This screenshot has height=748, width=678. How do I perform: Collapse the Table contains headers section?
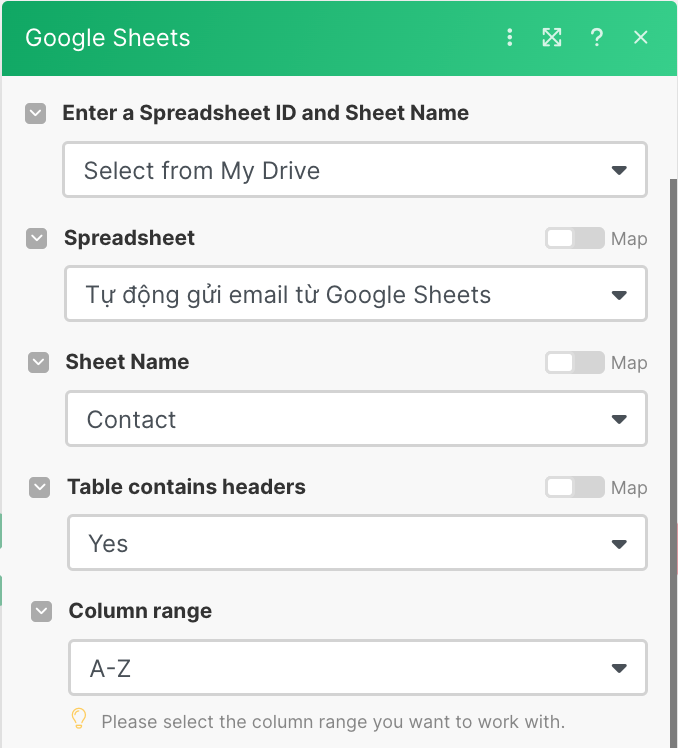pyautogui.click(x=40, y=487)
